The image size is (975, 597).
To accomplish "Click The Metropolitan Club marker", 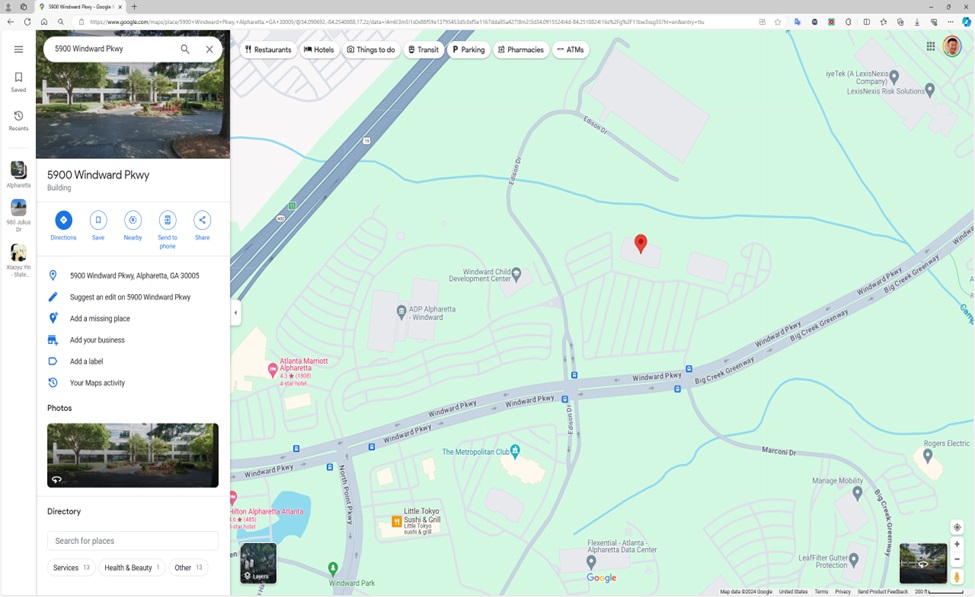I will tap(515, 451).
